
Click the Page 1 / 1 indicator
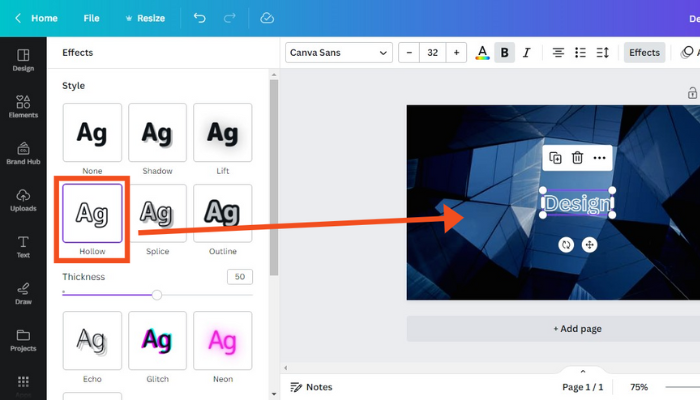coord(583,387)
